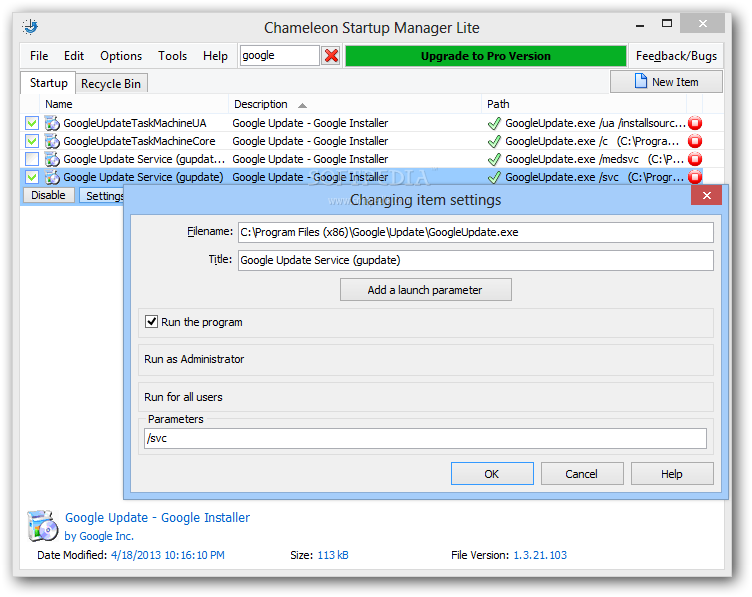Screen dimensions: 752x597
Task: Sort by the Description column header
Action: (x=355, y=104)
